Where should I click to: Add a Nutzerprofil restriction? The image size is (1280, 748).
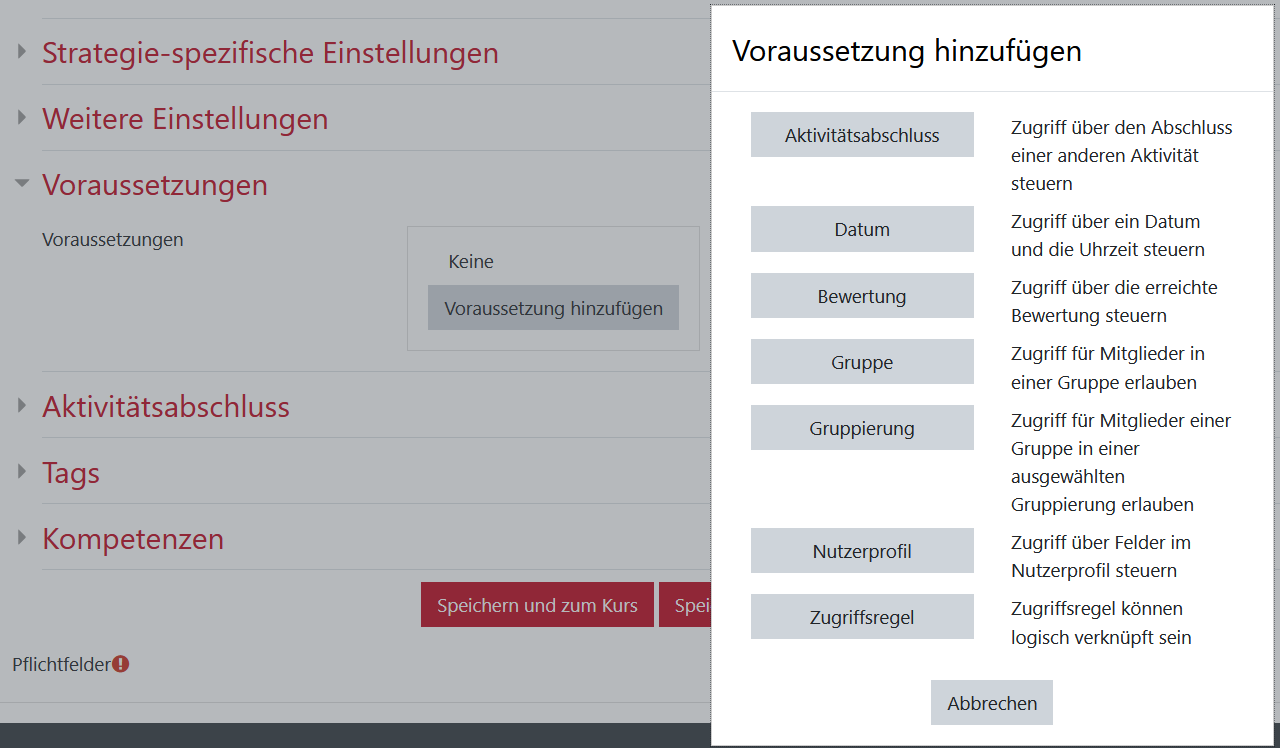tap(862, 550)
